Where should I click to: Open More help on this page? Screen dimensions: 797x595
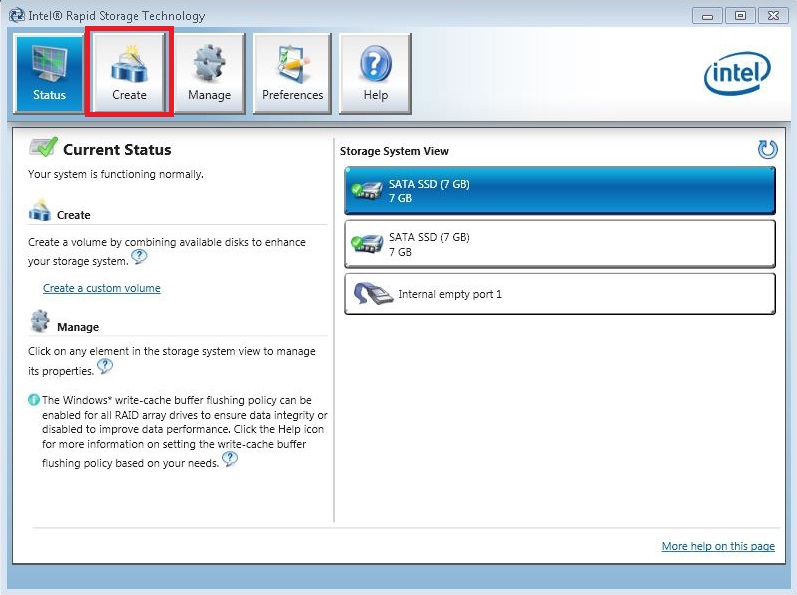click(718, 546)
